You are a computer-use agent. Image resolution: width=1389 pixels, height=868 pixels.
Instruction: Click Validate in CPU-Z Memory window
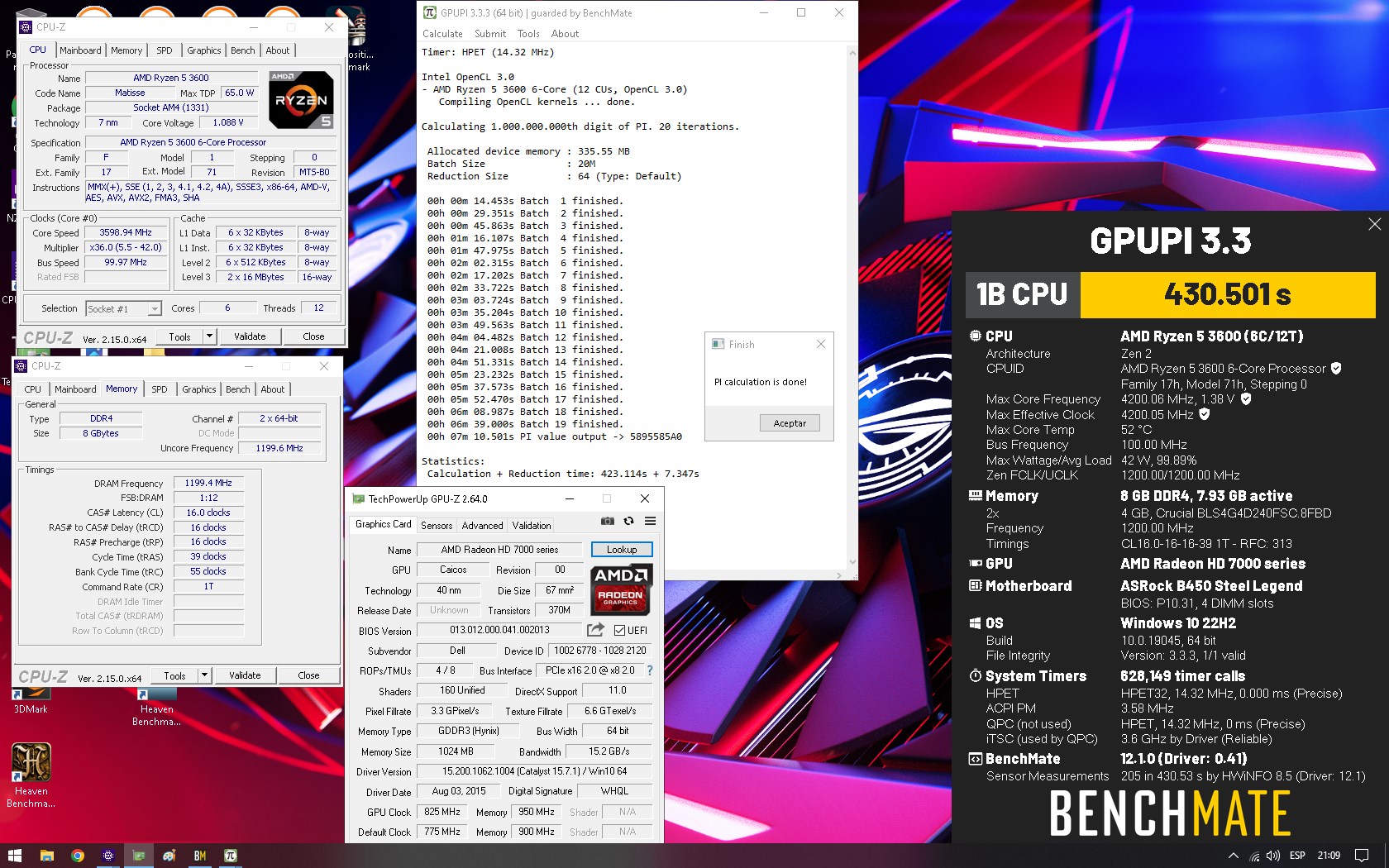(245, 675)
